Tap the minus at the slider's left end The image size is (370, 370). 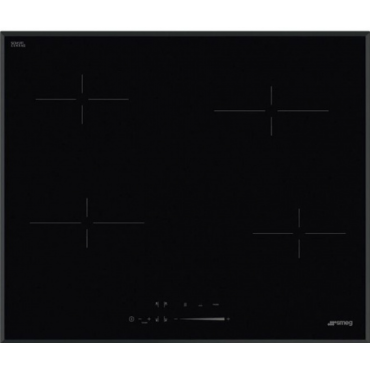point(176,319)
